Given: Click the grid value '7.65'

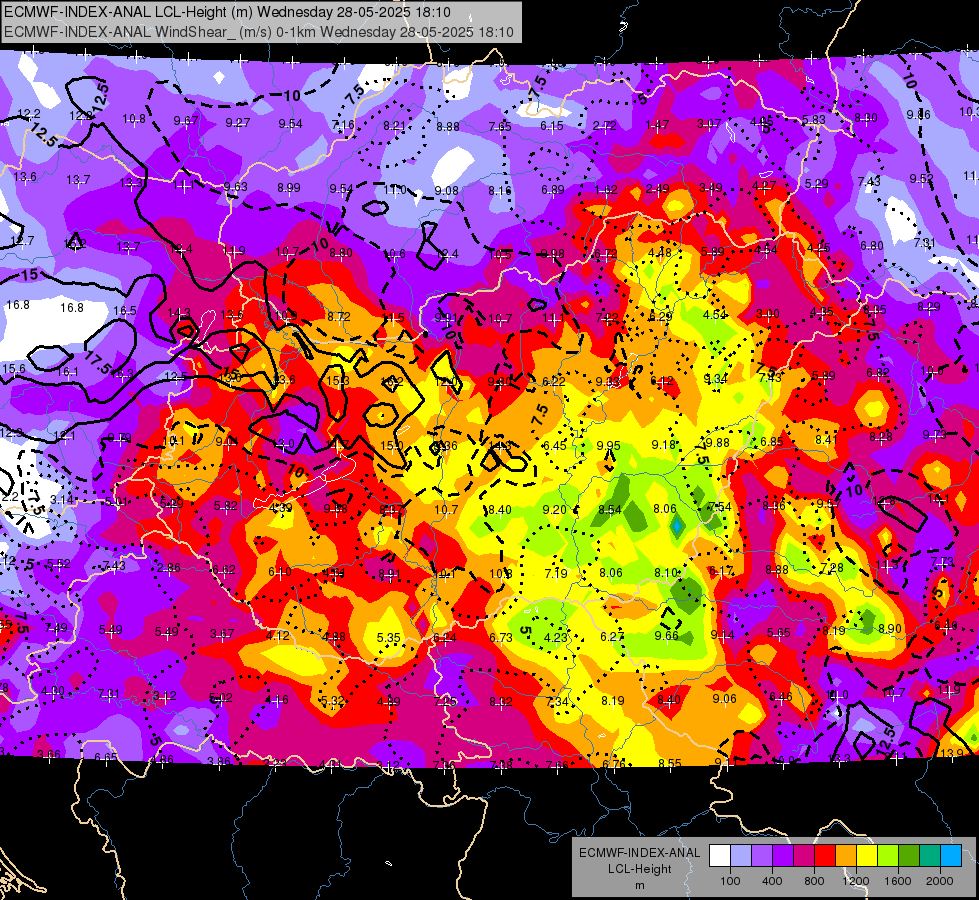Looking at the screenshot, I should coord(500,127).
